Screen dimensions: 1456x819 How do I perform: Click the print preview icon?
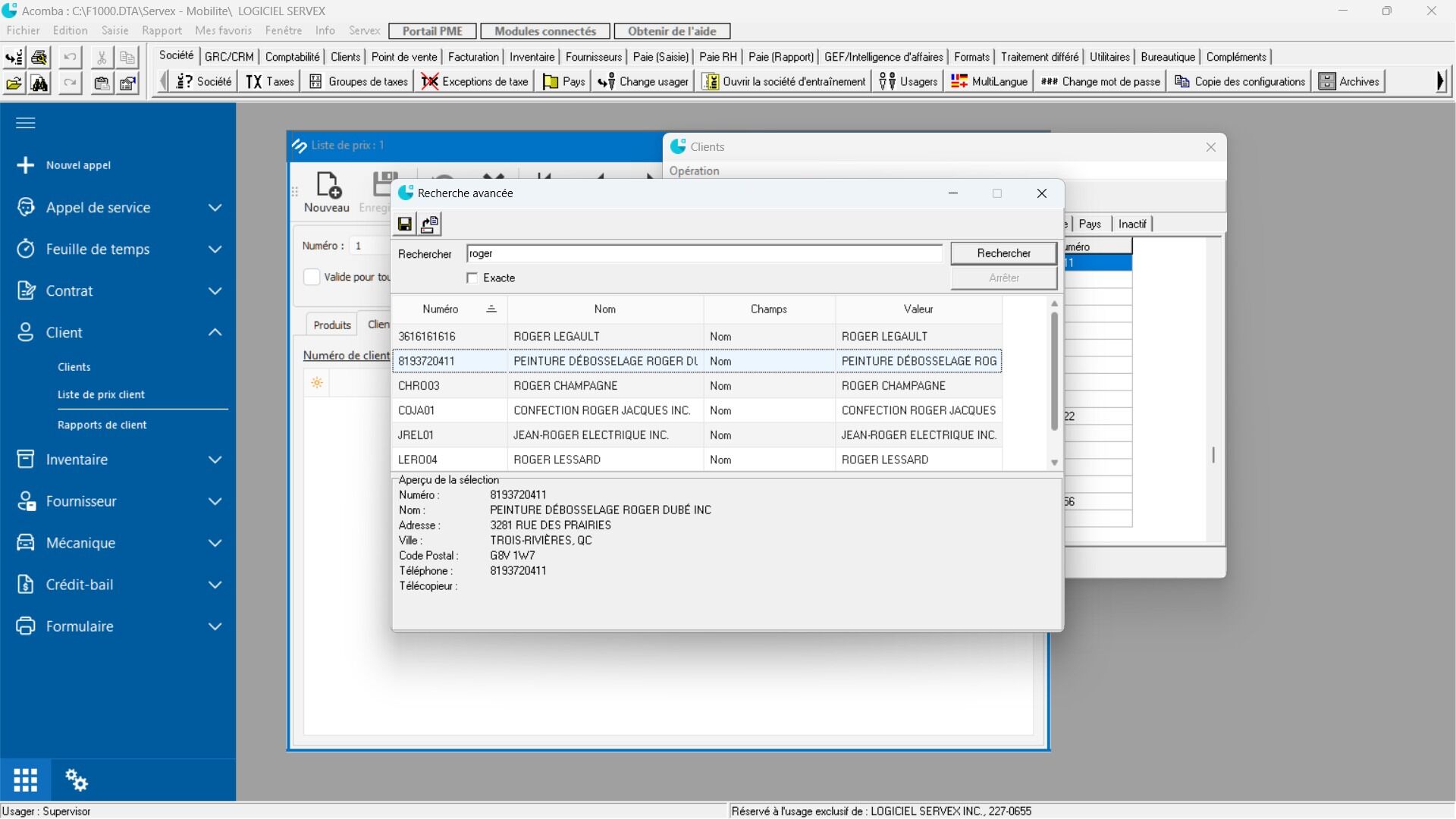click(x=39, y=58)
